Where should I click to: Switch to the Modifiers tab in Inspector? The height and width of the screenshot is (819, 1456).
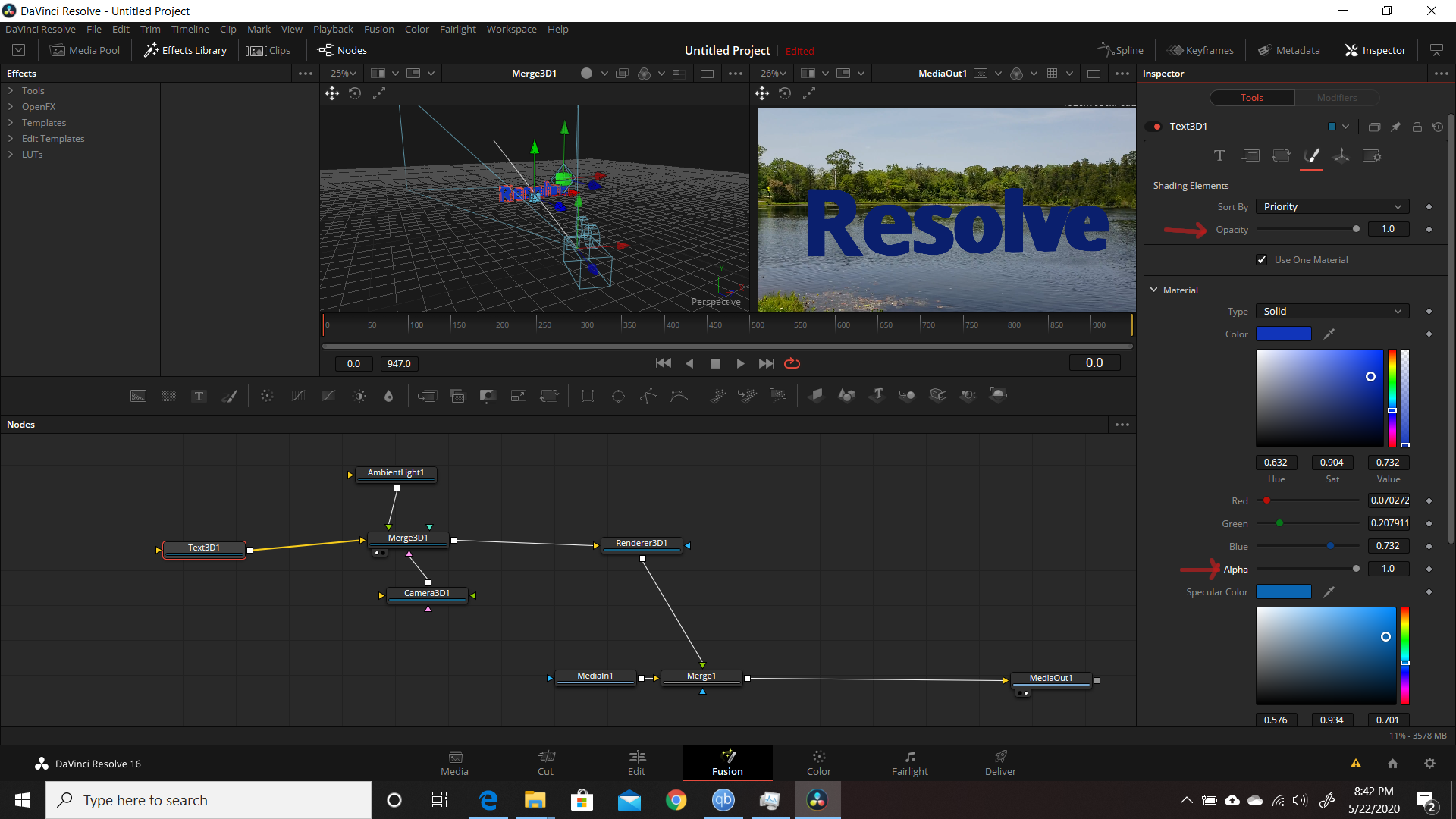[1337, 98]
